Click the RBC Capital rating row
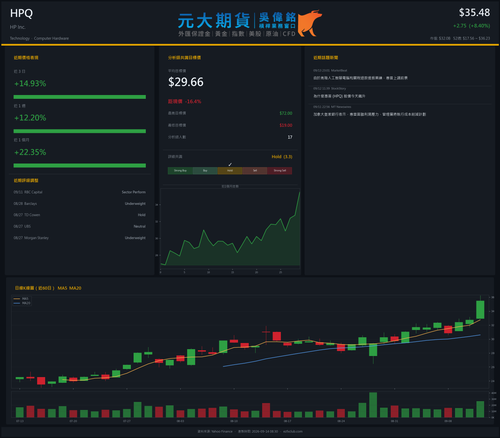The image size is (500, 438). pyautogui.click(x=80, y=192)
